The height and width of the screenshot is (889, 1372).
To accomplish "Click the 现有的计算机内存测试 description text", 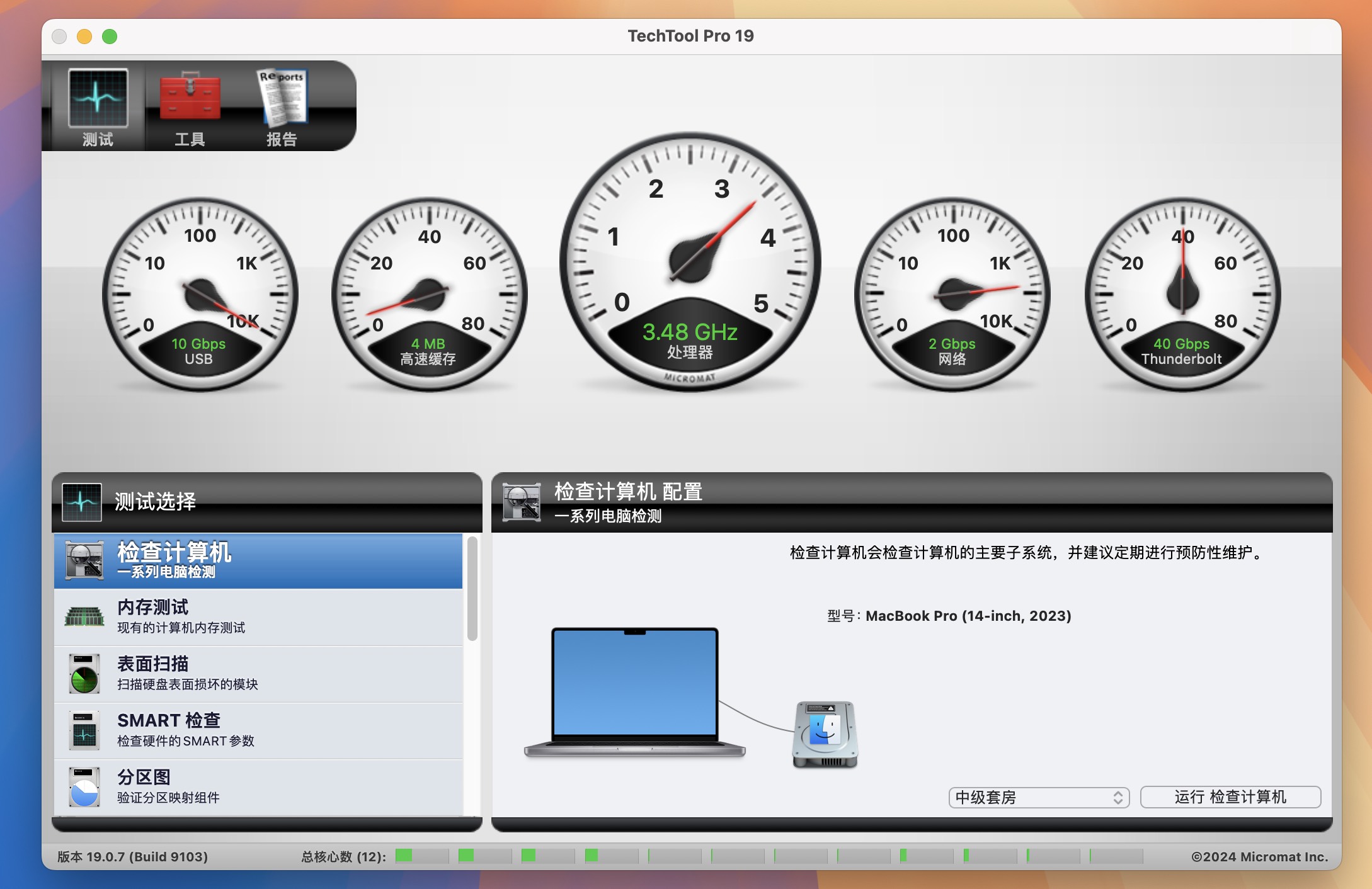I will pyautogui.click(x=181, y=628).
